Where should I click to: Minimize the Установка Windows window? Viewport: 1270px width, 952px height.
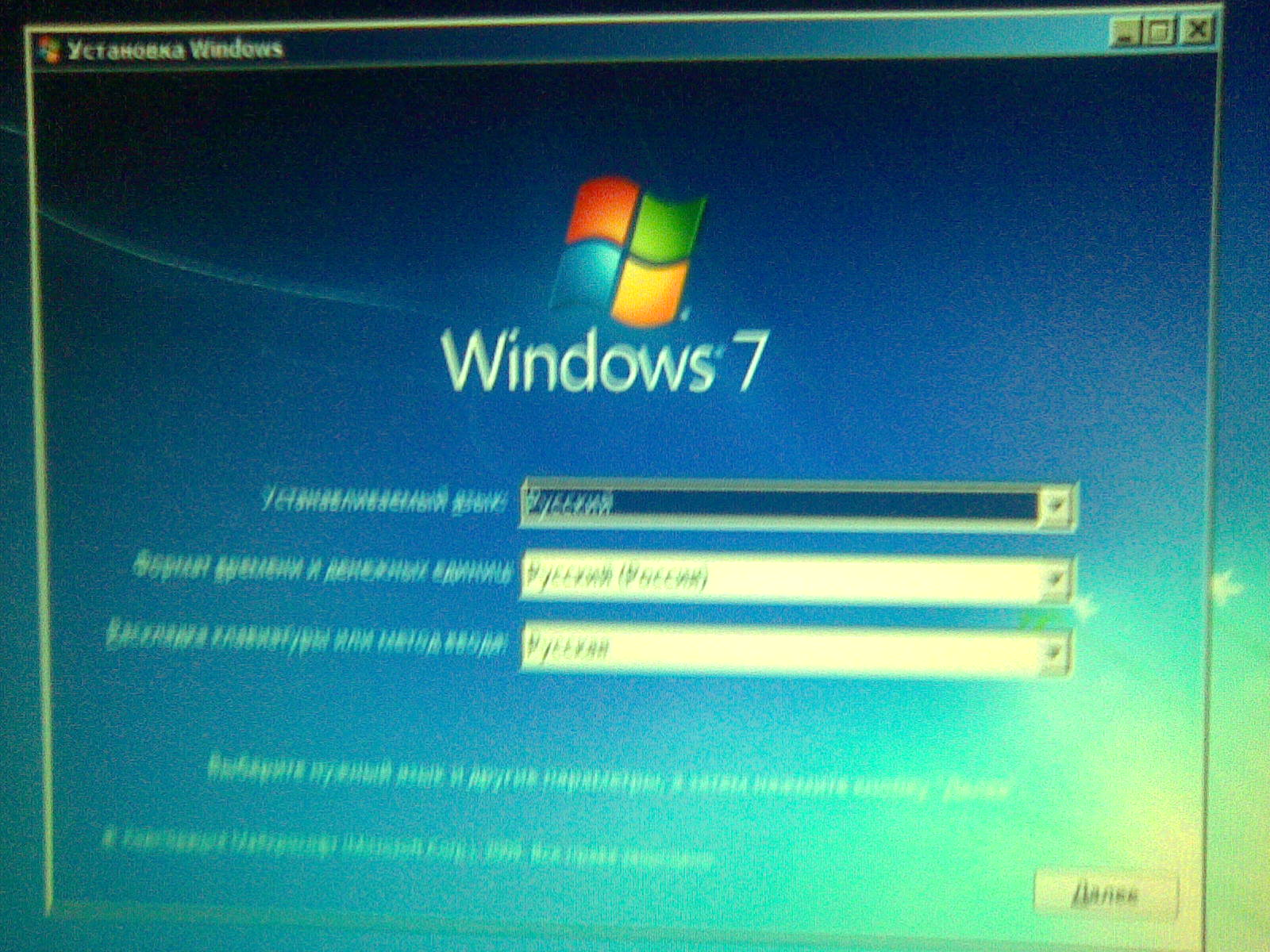point(1125,33)
